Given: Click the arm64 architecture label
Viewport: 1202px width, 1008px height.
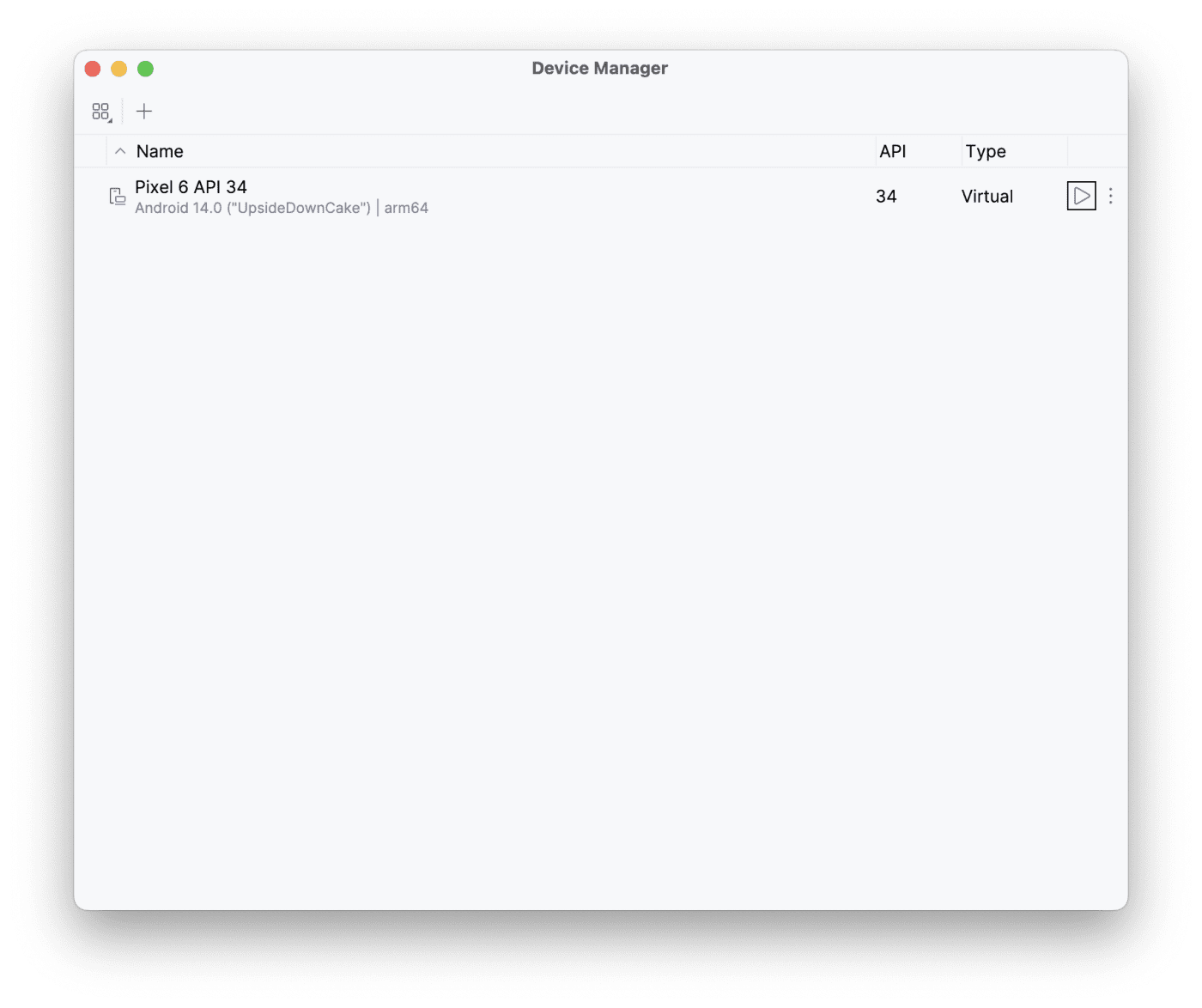Looking at the screenshot, I should (406, 208).
